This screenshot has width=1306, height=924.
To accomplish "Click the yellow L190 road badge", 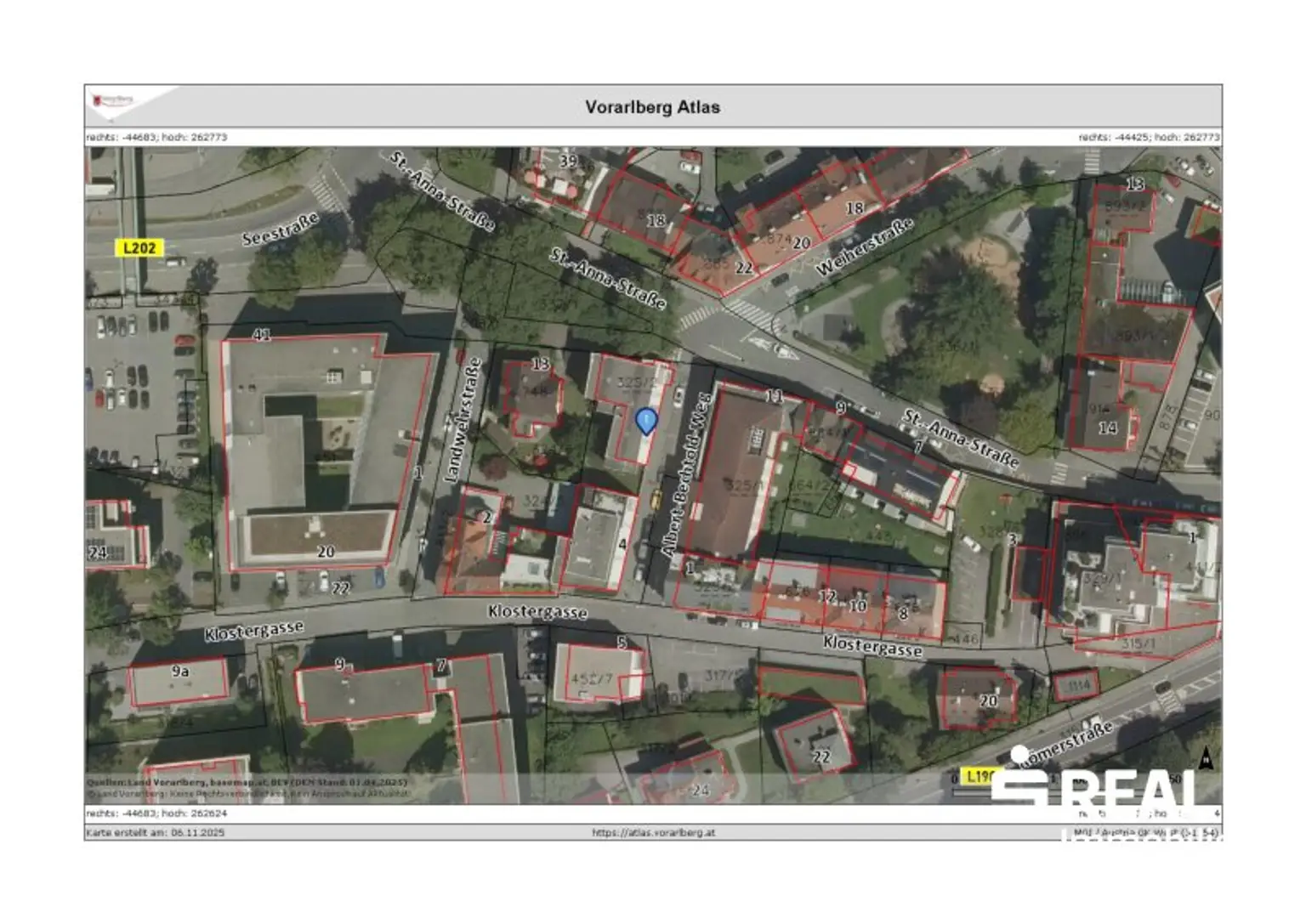I will [x=978, y=776].
